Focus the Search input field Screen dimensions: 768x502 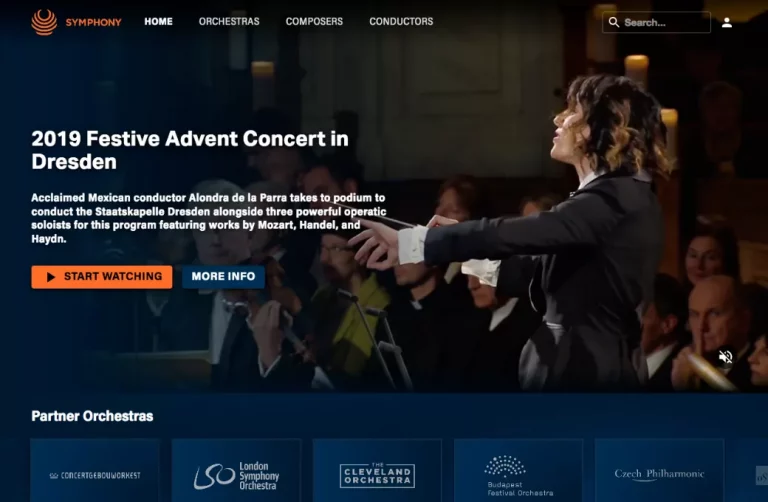(x=656, y=23)
